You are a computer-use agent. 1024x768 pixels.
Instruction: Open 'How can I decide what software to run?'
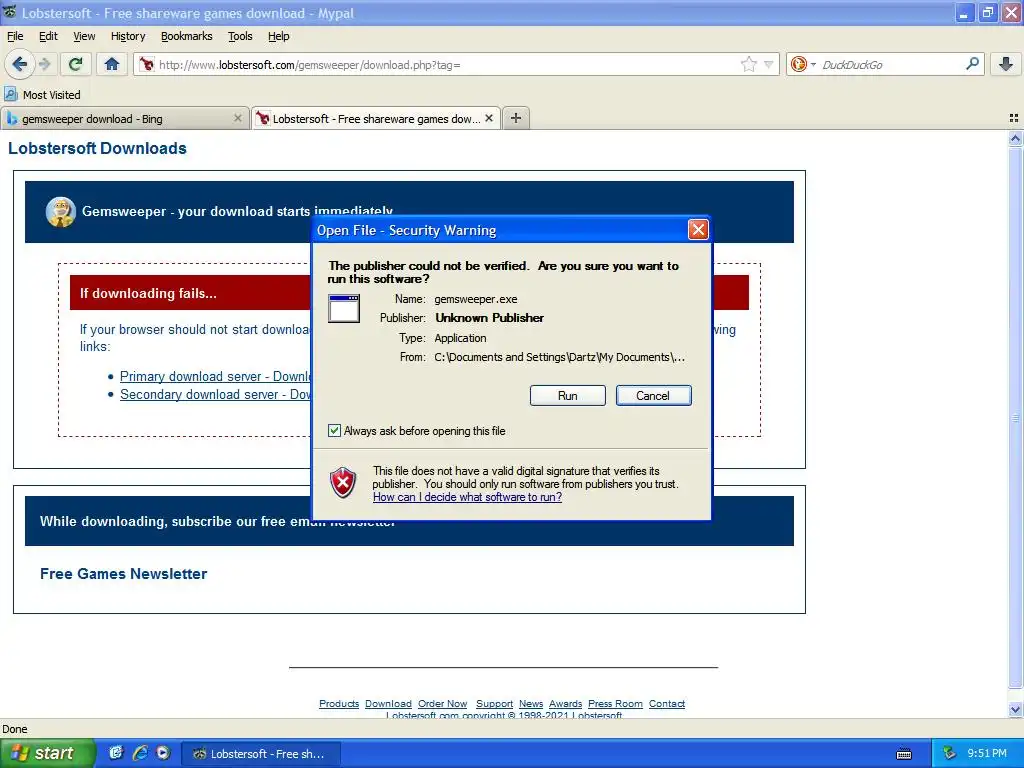[x=467, y=497]
